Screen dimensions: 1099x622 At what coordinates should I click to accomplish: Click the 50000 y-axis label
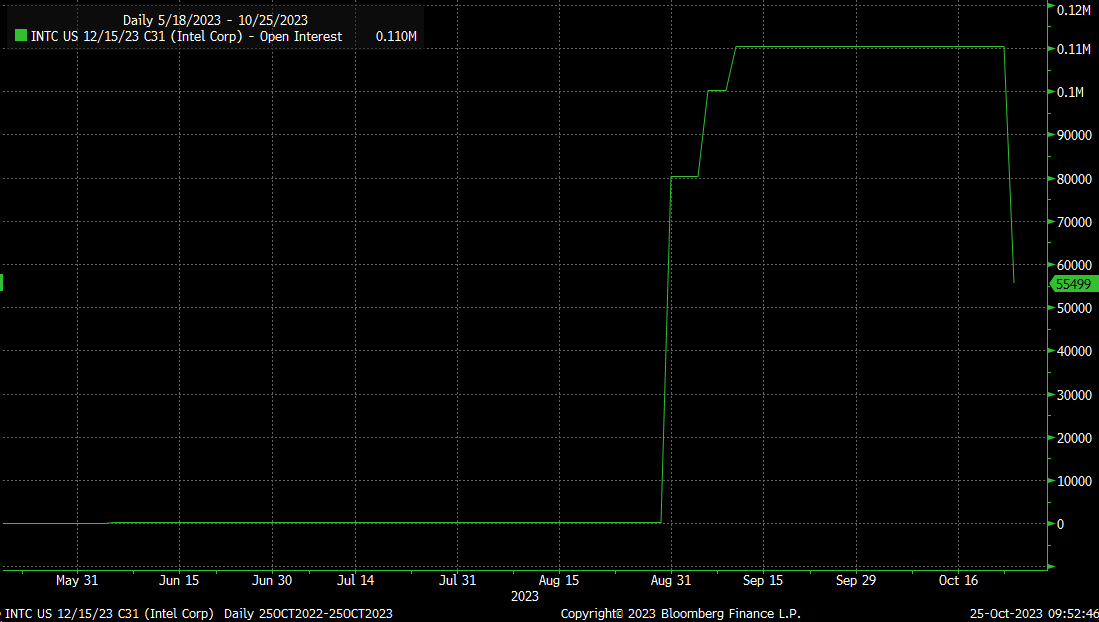click(1074, 309)
